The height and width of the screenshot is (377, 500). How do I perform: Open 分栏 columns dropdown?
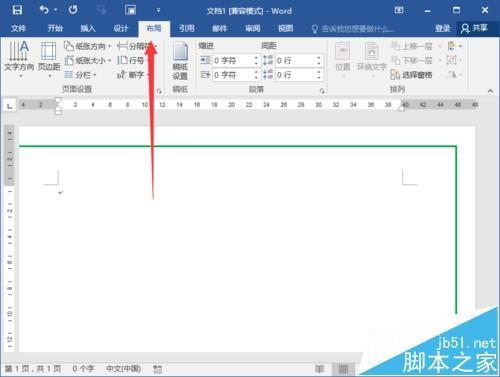80,75
